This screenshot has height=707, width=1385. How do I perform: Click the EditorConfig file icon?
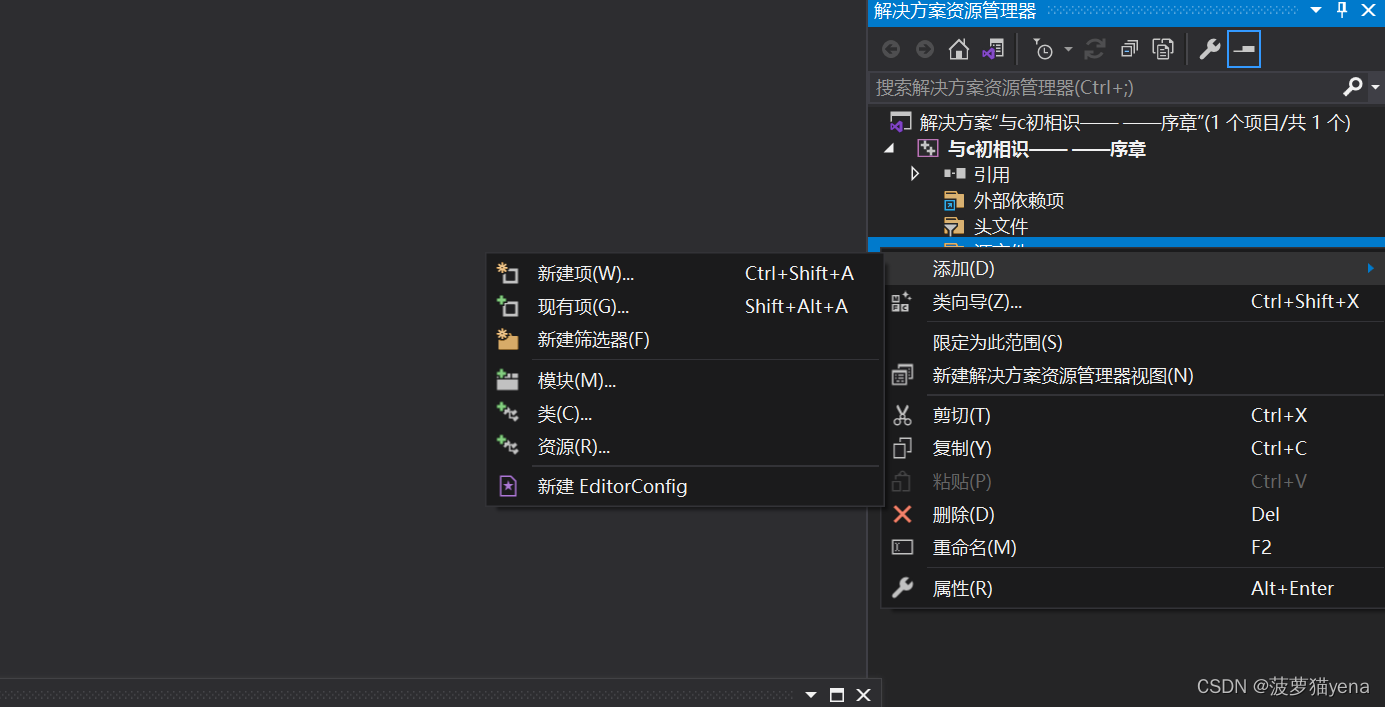click(508, 486)
